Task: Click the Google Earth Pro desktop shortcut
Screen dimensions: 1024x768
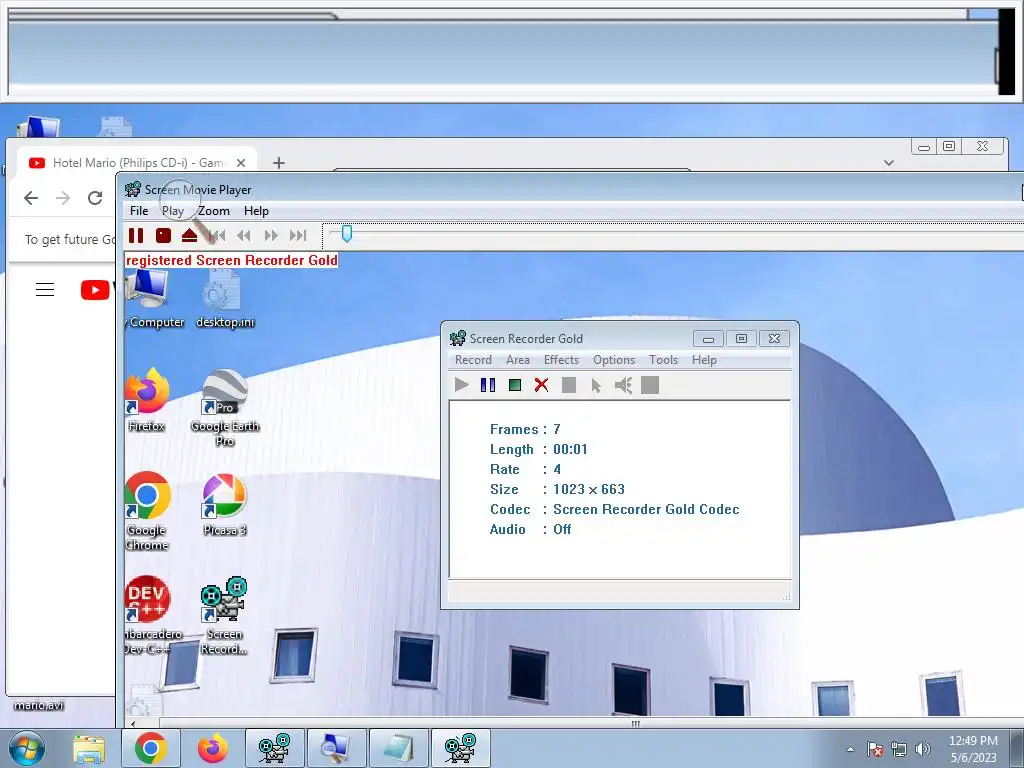Action: coord(225,408)
